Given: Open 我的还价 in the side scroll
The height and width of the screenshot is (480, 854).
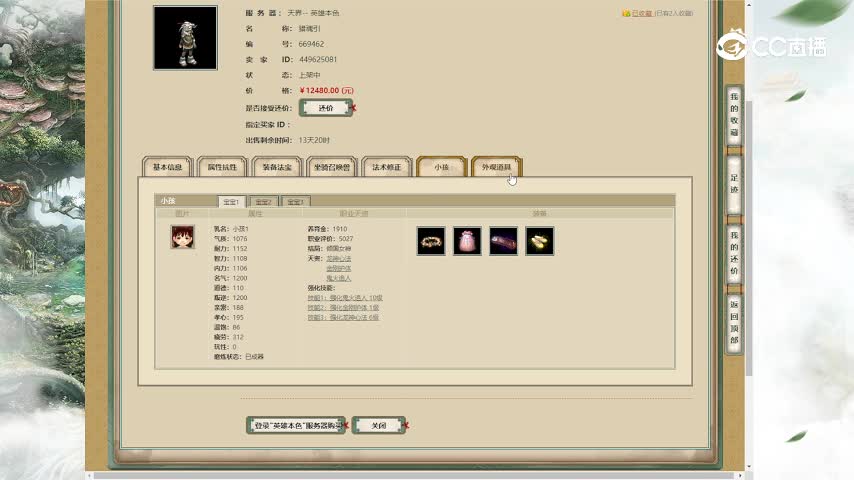Looking at the screenshot, I should 734,253.
